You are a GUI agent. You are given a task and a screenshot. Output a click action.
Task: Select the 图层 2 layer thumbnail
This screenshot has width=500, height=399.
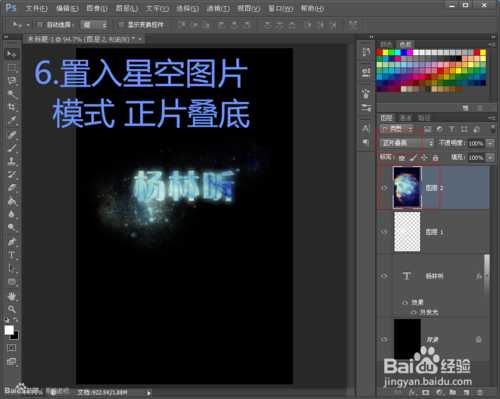407,188
